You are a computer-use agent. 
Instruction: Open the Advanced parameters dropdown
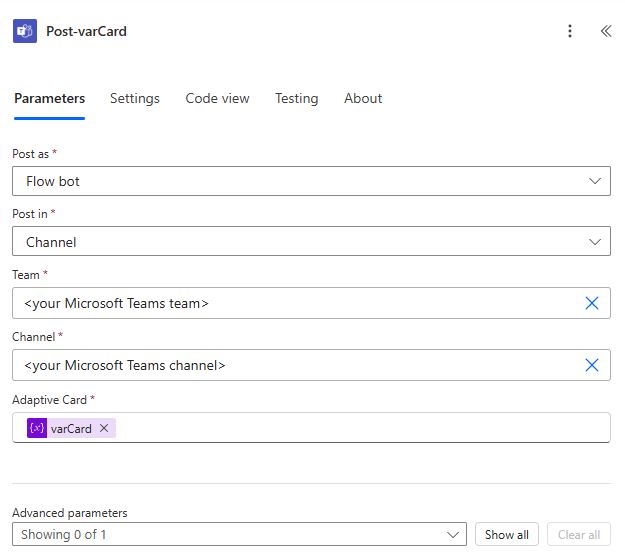click(x=239, y=534)
